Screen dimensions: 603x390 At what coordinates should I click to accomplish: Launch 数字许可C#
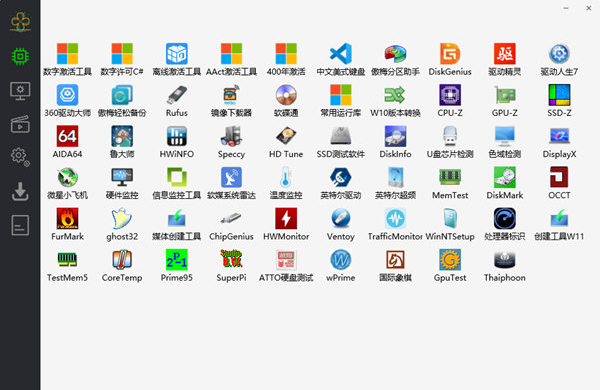pyautogui.click(x=122, y=59)
